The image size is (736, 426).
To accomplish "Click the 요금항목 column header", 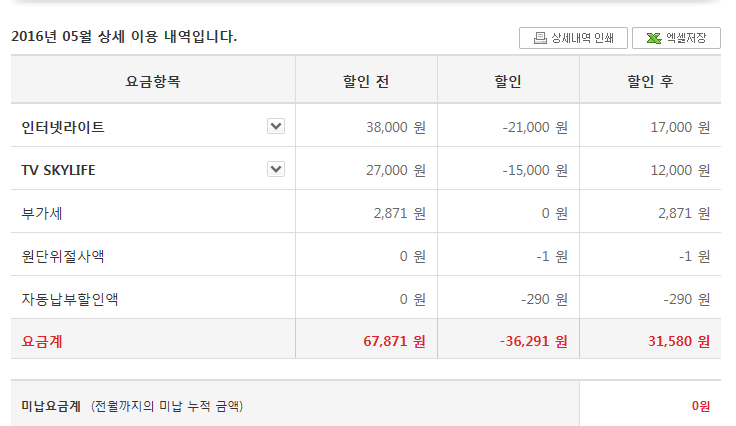I will pyautogui.click(x=153, y=81).
